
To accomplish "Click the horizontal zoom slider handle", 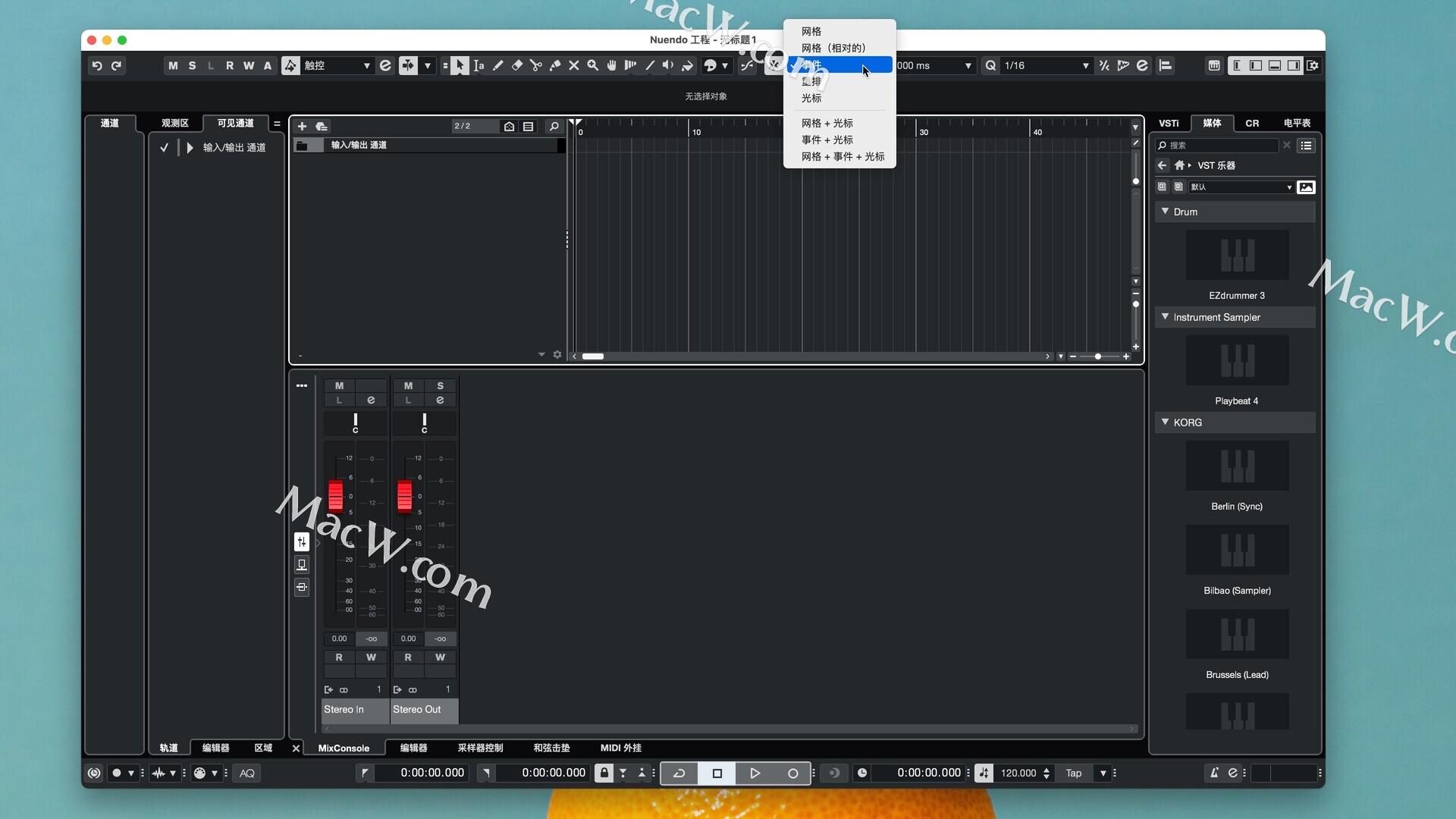I will click(x=1097, y=356).
